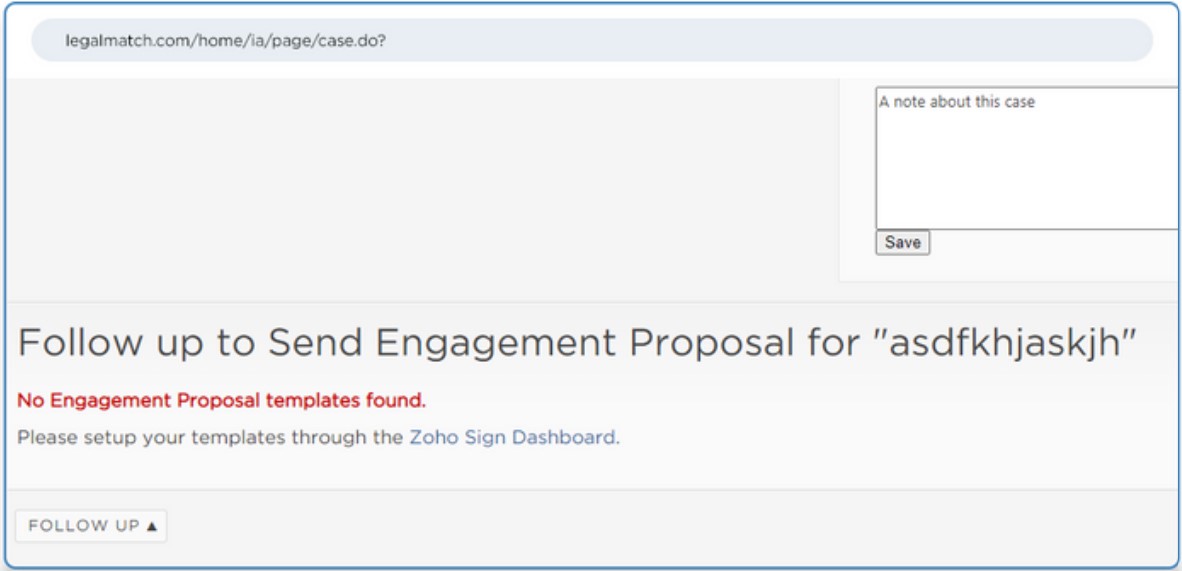Select the legalmatch.com URL text
Screen dimensions: 1182x571
pyautogui.click(x=231, y=41)
